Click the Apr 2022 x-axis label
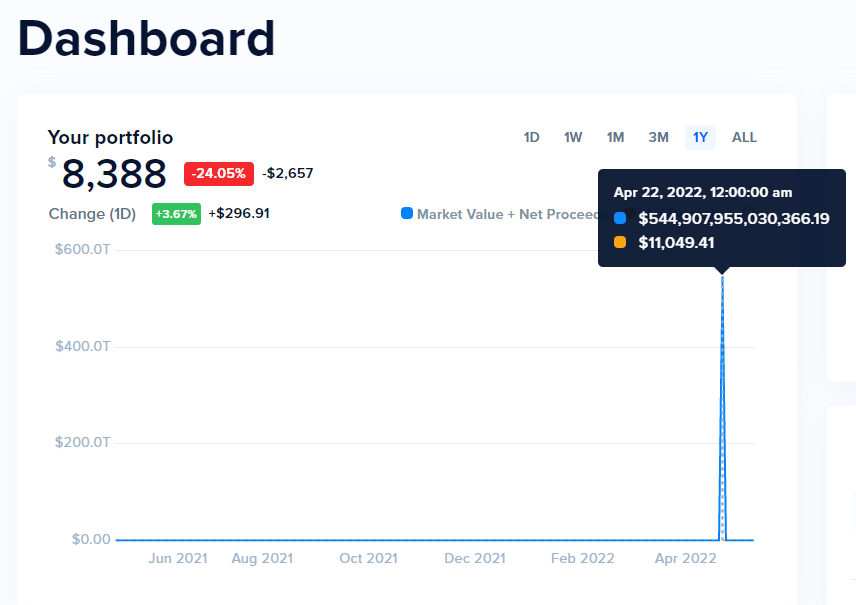Screen dimensions: 856x605 pyautogui.click(x=685, y=559)
